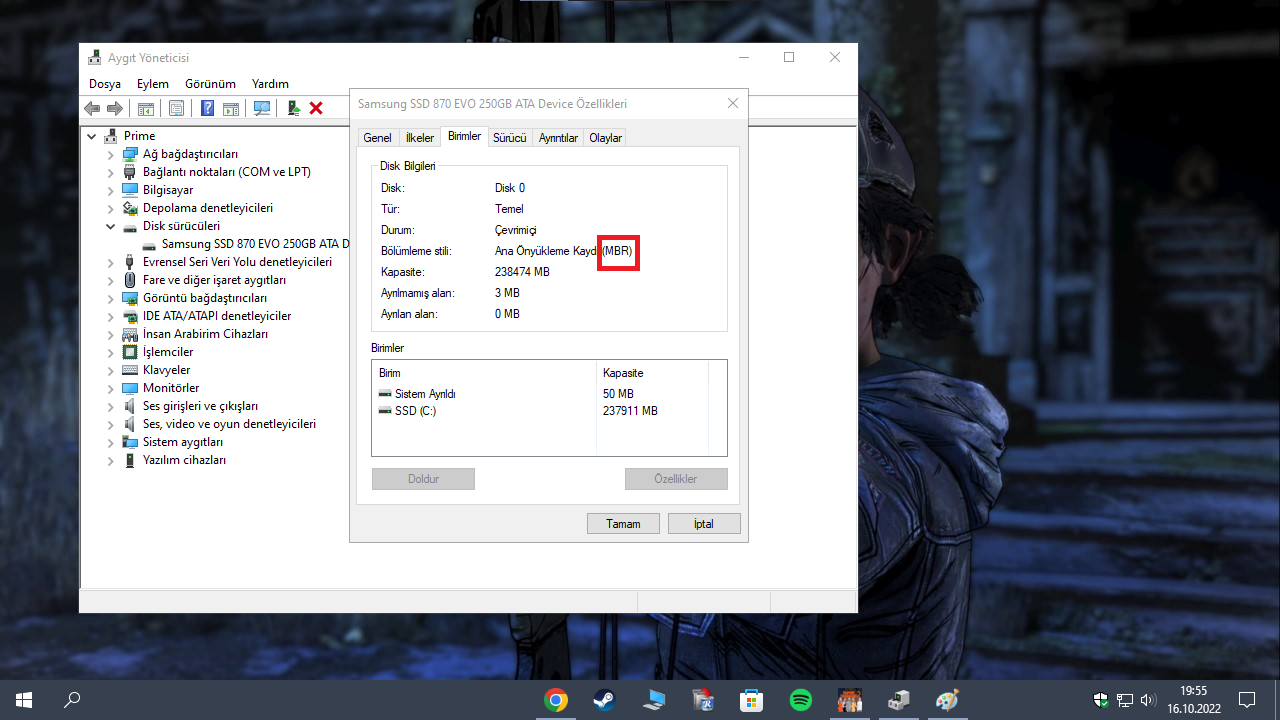Expand Depolama denetleyicileri category
The image size is (1280, 720).
pos(111,208)
